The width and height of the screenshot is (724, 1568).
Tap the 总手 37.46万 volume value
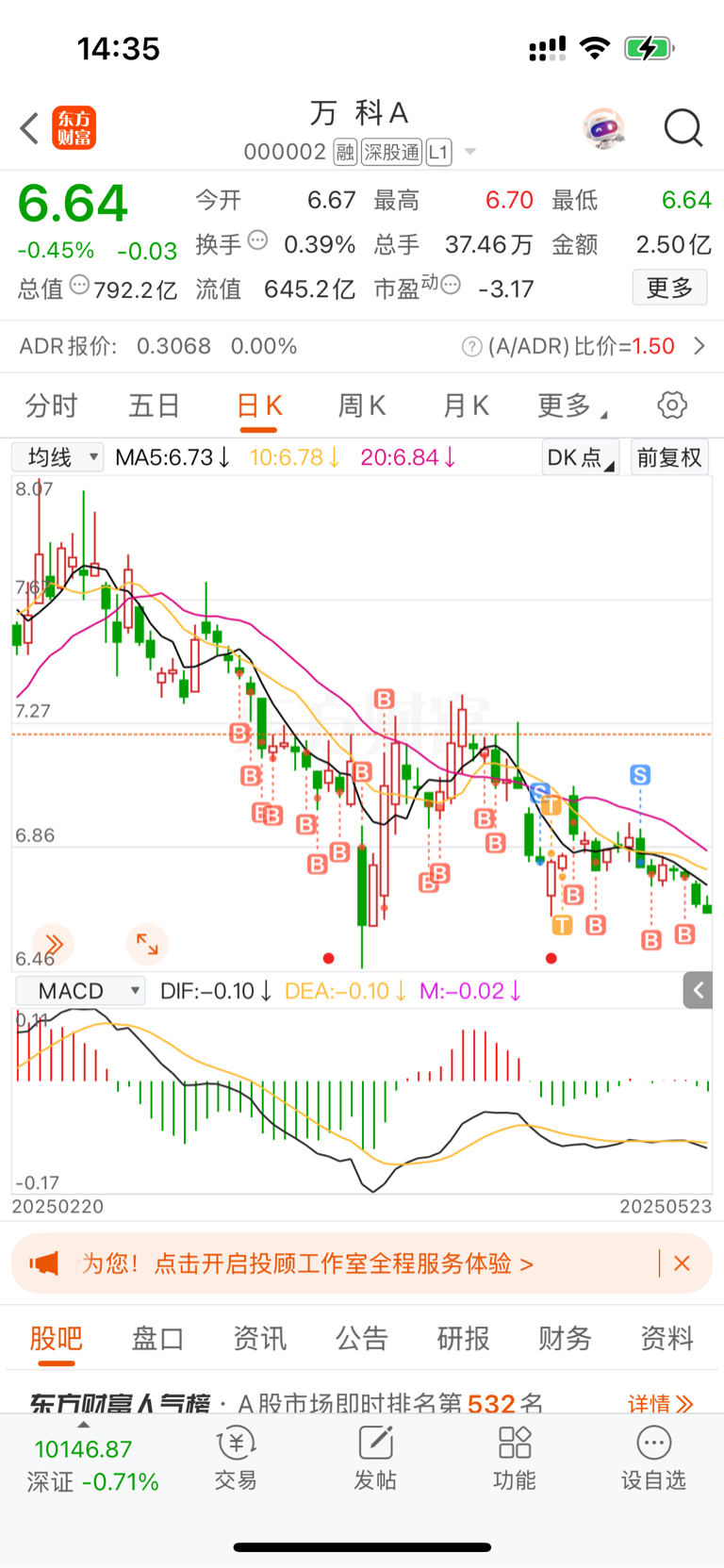(488, 245)
